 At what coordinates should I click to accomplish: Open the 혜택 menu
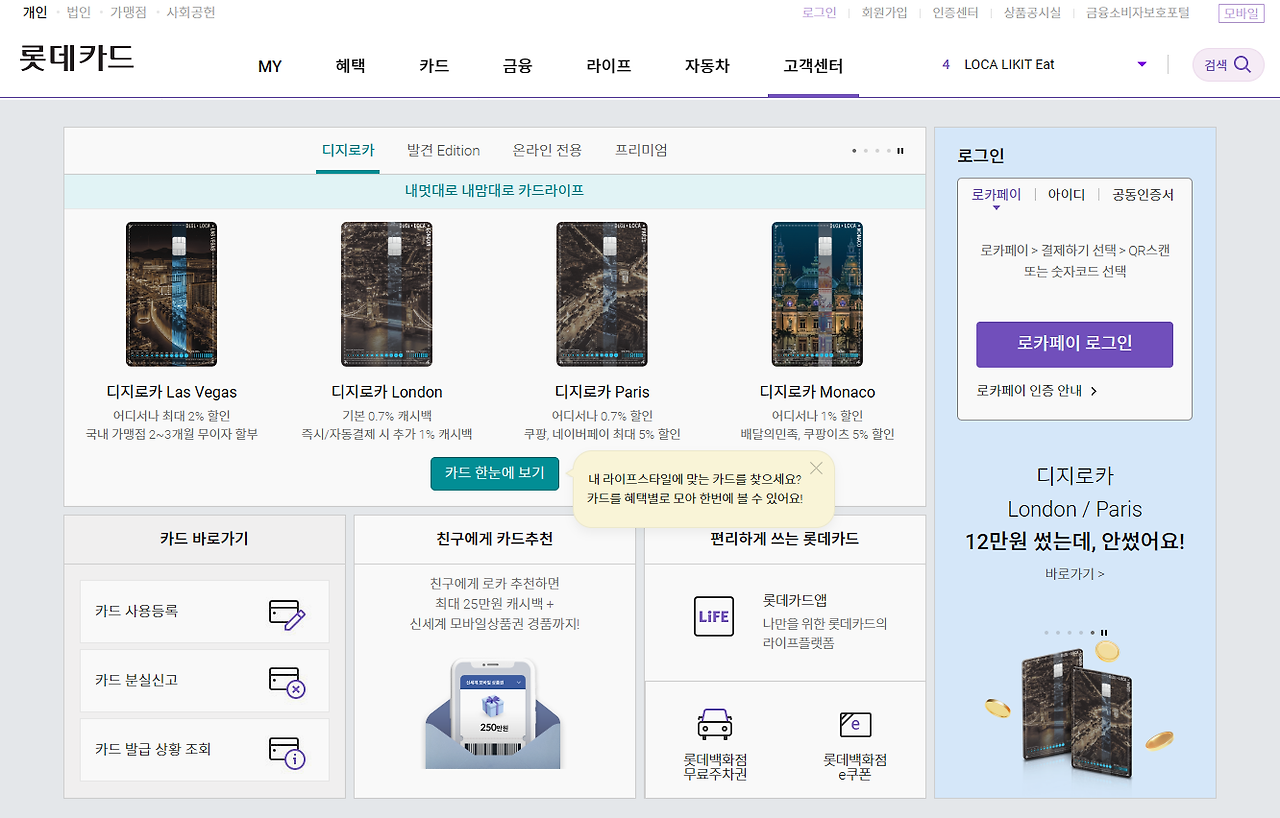(350, 66)
